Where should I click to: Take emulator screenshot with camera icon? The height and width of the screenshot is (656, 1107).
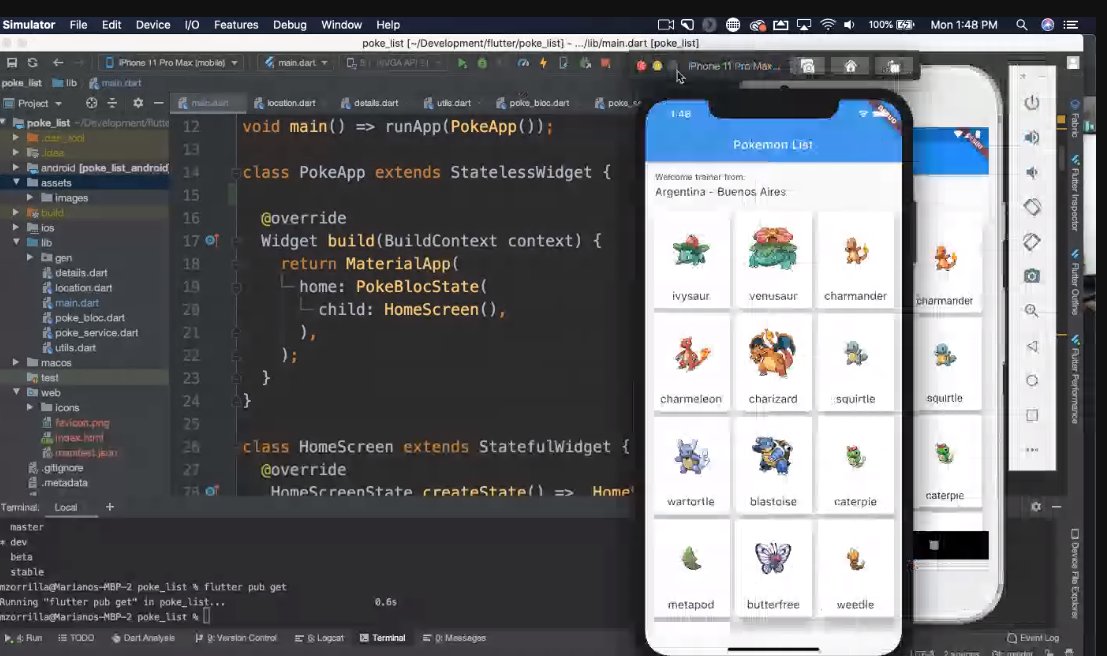click(x=1031, y=276)
